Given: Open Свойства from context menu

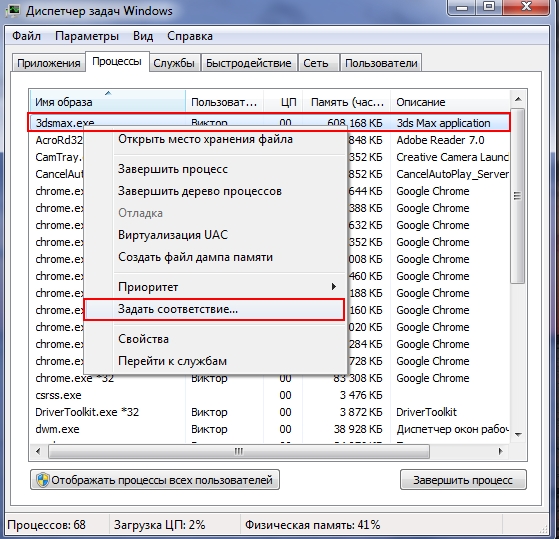Looking at the screenshot, I should (215, 339).
